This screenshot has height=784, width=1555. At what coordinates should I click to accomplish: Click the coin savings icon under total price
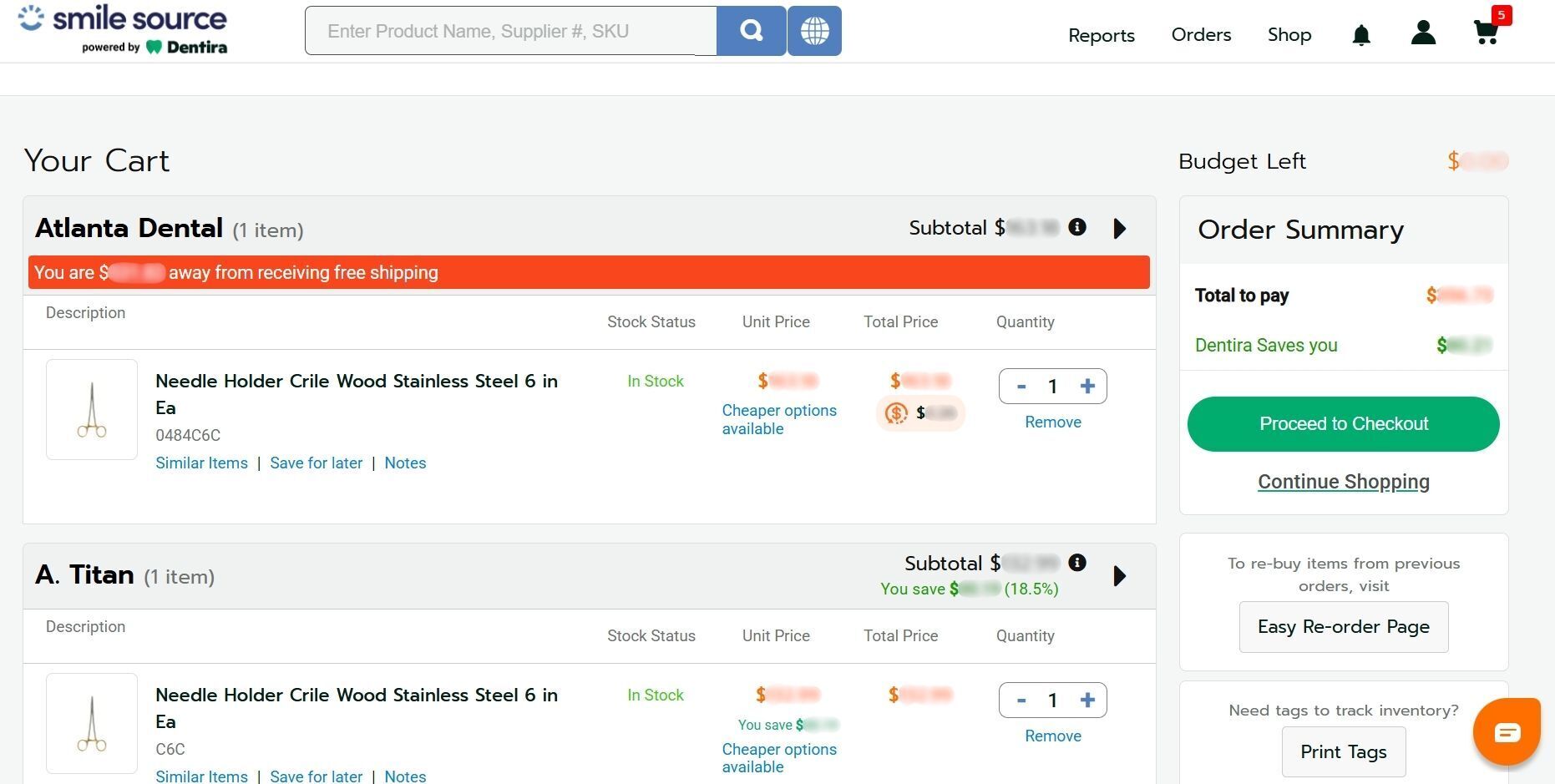pos(897,412)
